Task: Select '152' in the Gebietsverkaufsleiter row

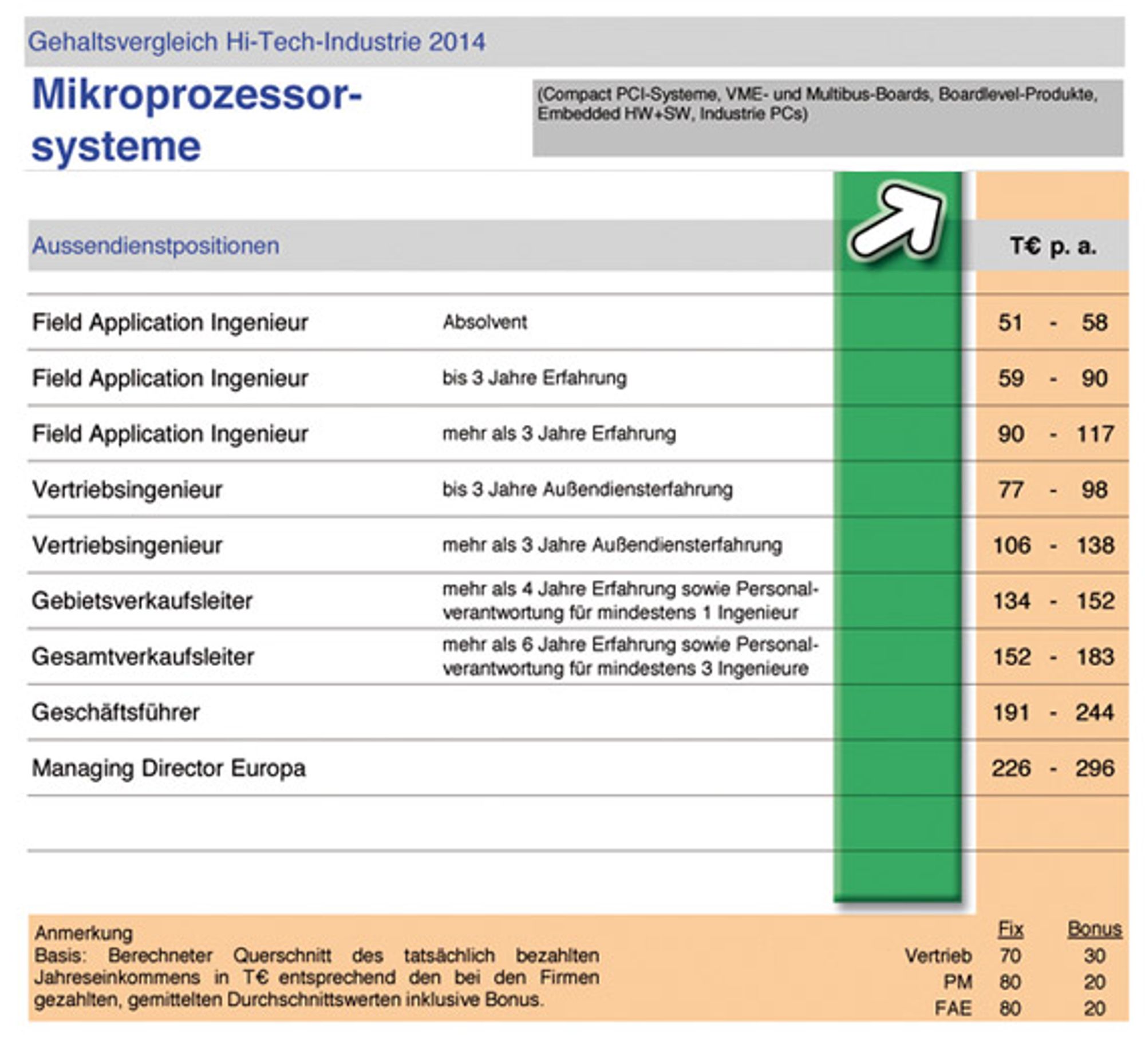Action: (1095, 601)
